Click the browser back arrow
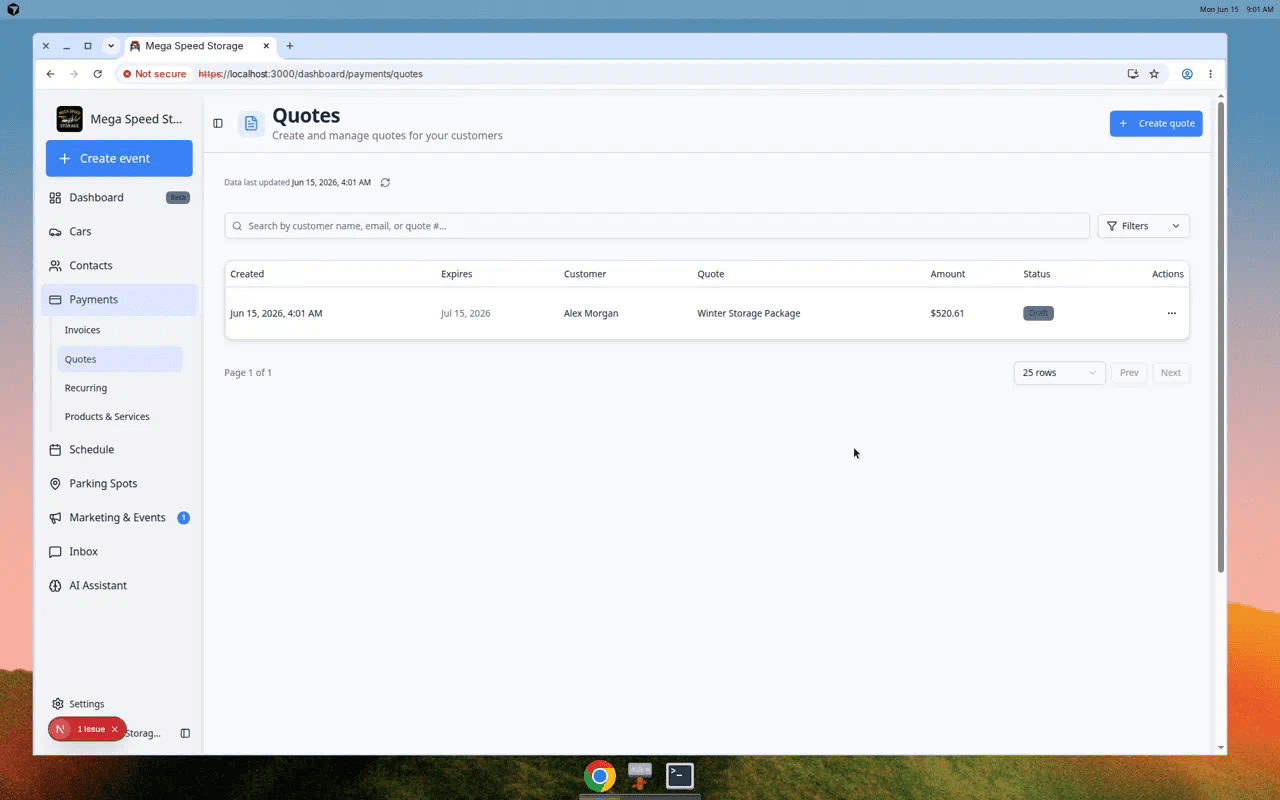Image resolution: width=1280 pixels, height=800 pixels. click(x=50, y=74)
